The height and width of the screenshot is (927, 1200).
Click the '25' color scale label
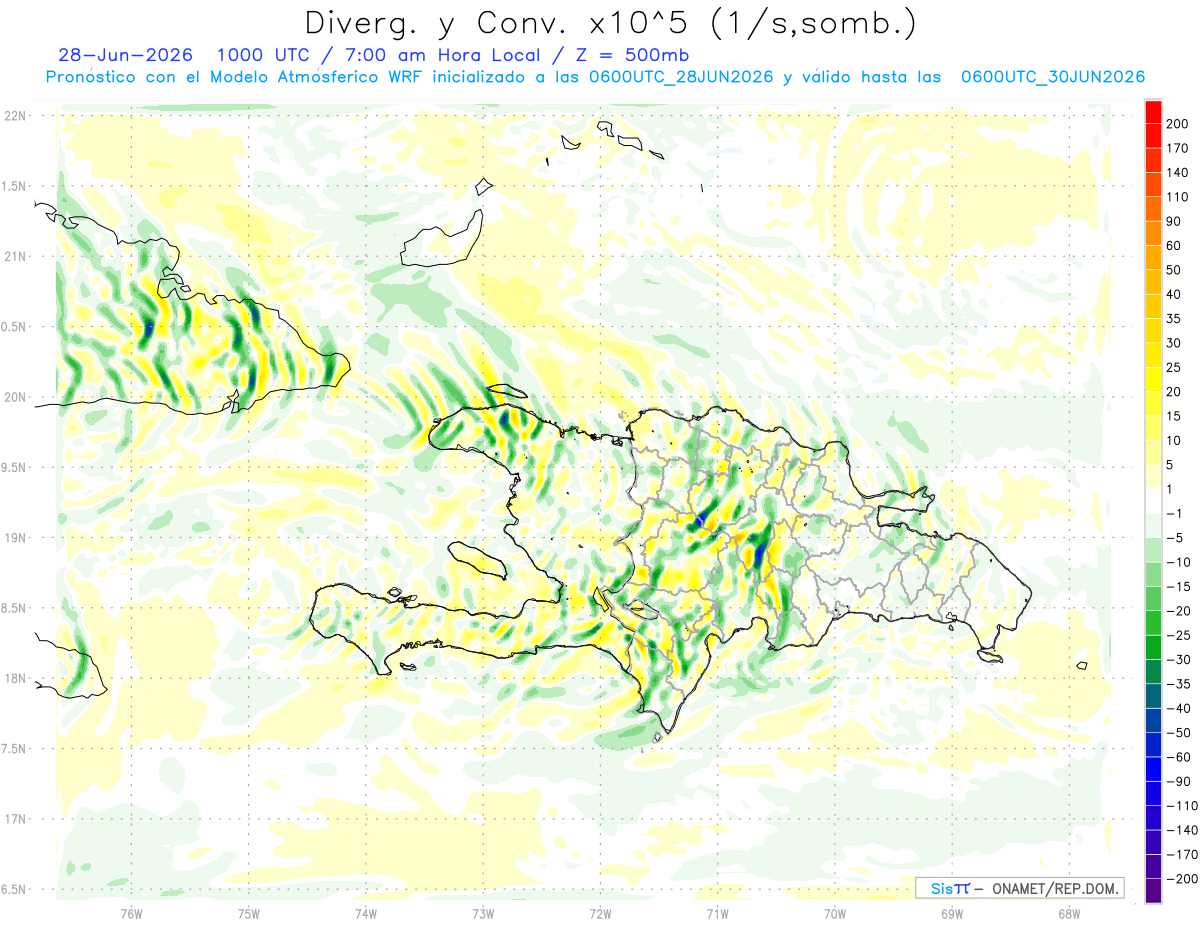[1175, 368]
